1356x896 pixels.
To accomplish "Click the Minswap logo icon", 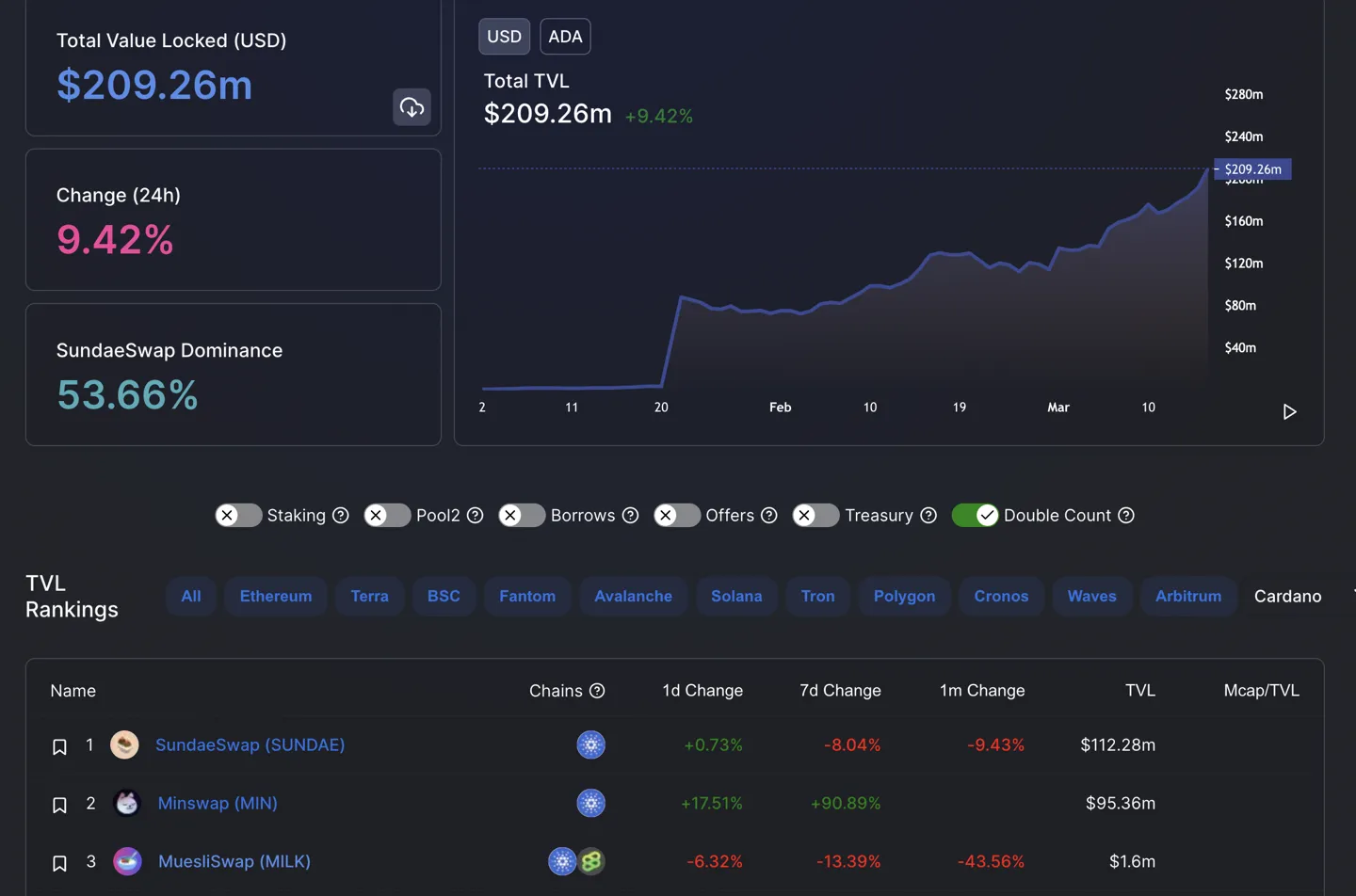I will (127, 803).
